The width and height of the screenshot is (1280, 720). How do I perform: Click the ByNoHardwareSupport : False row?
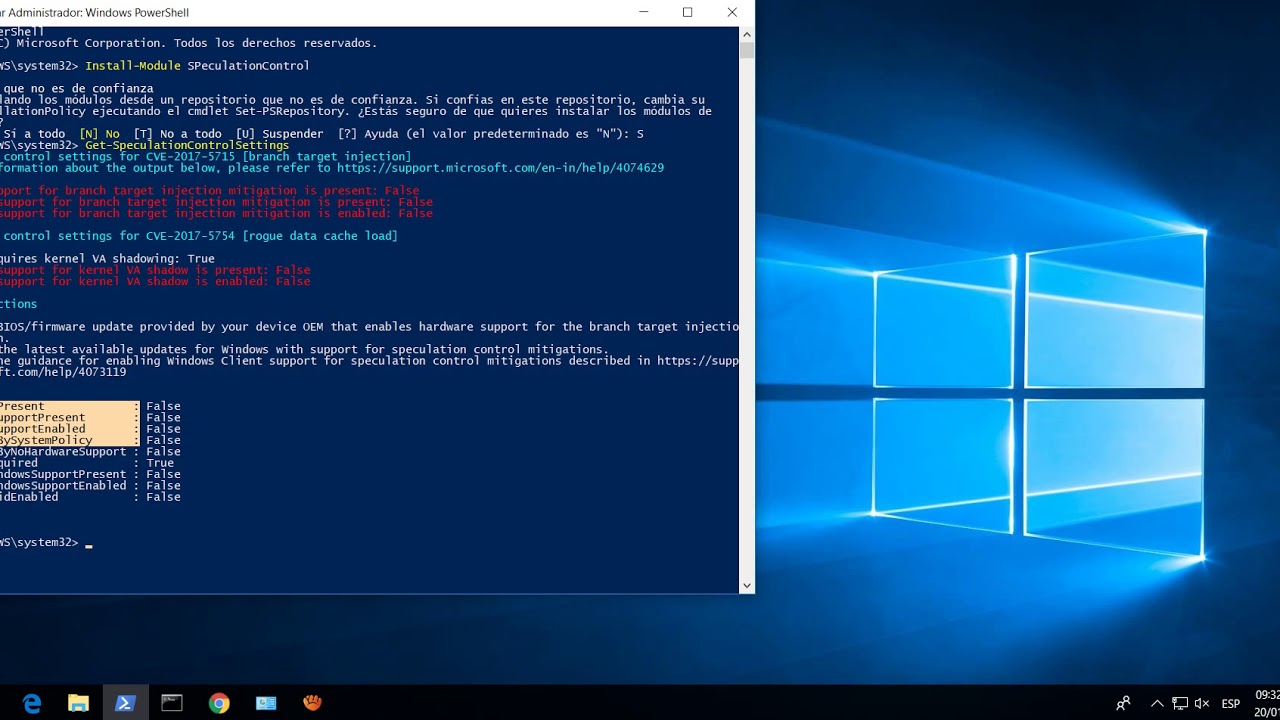click(90, 452)
